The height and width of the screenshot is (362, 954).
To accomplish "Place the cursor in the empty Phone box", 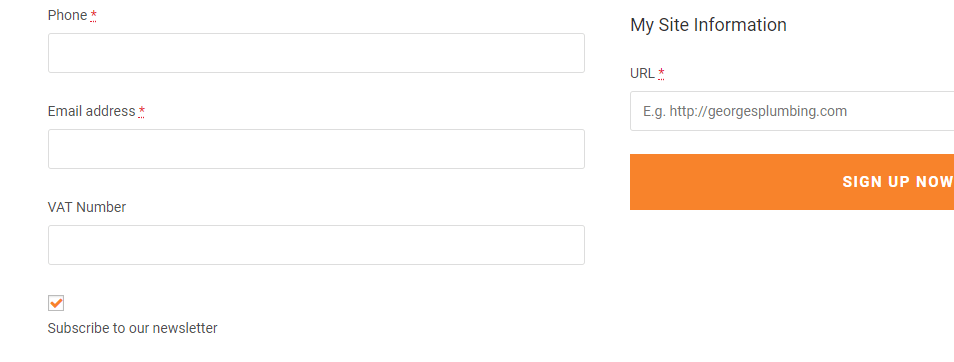I will click(x=316, y=53).
